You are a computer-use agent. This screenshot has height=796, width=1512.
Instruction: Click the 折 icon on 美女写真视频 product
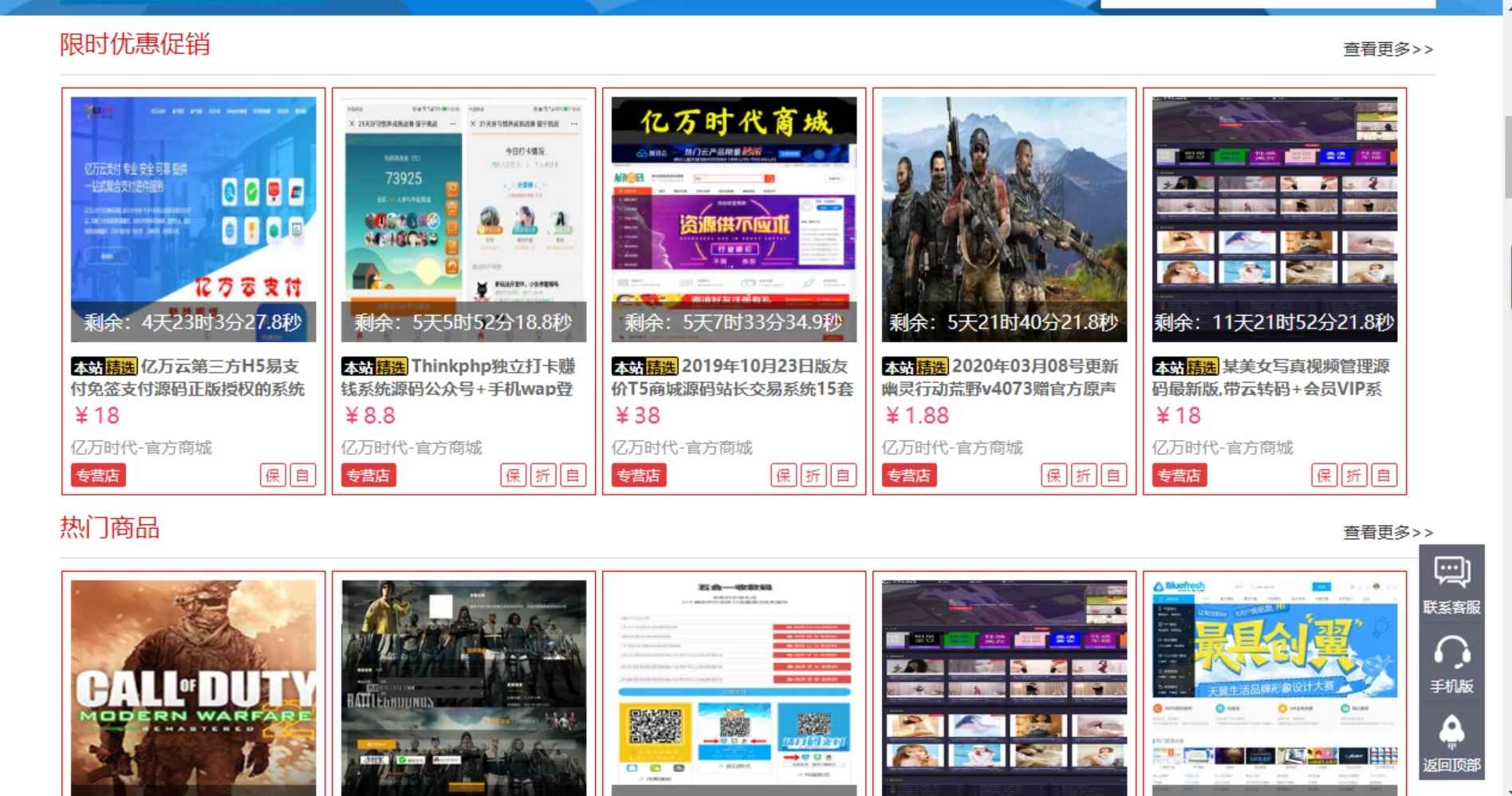coord(1354,475)
